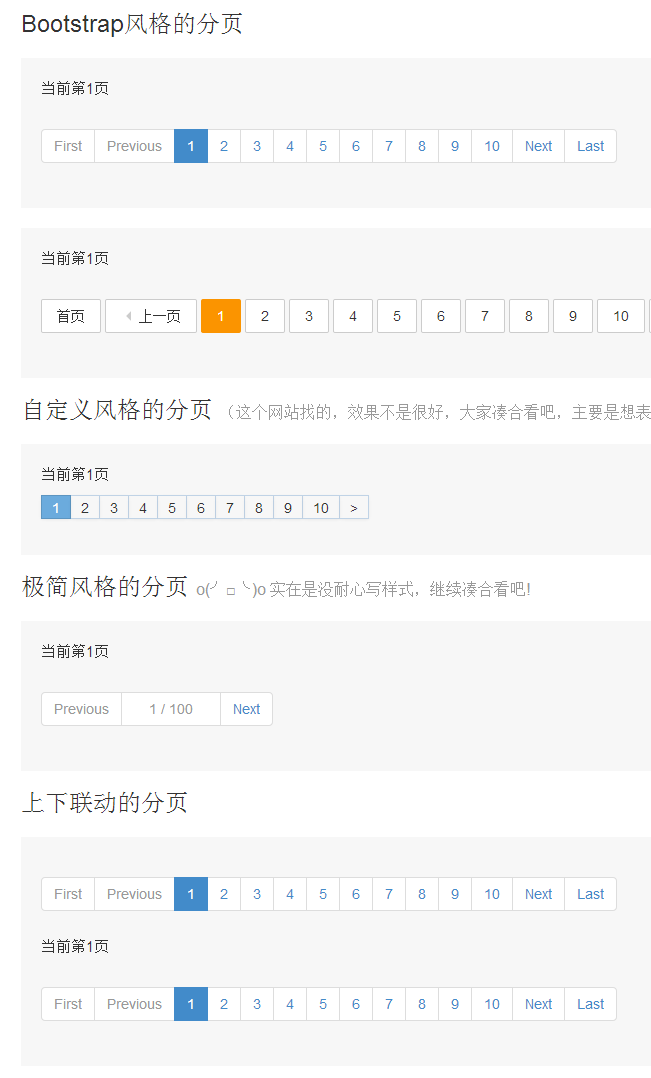Select the orange highlighted page 1 button

click(221, 316)
